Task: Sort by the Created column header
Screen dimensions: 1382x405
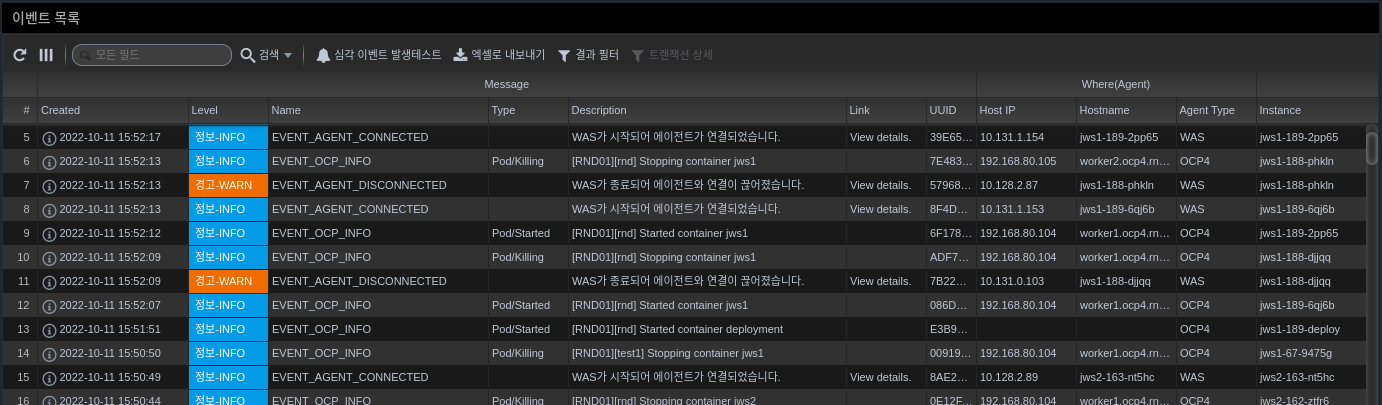Action: (60, 110)
